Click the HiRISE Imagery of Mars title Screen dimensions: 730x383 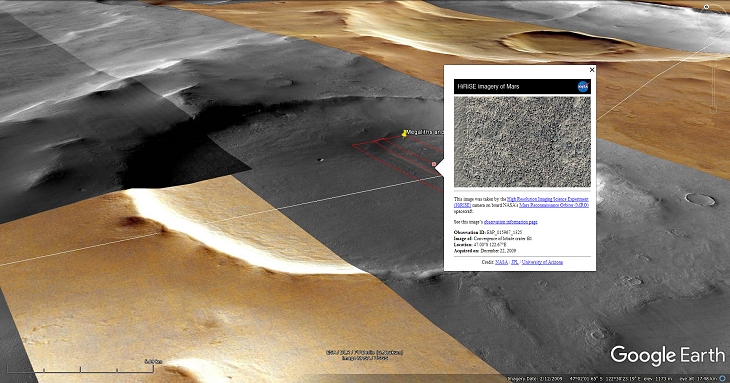(488, 87)
